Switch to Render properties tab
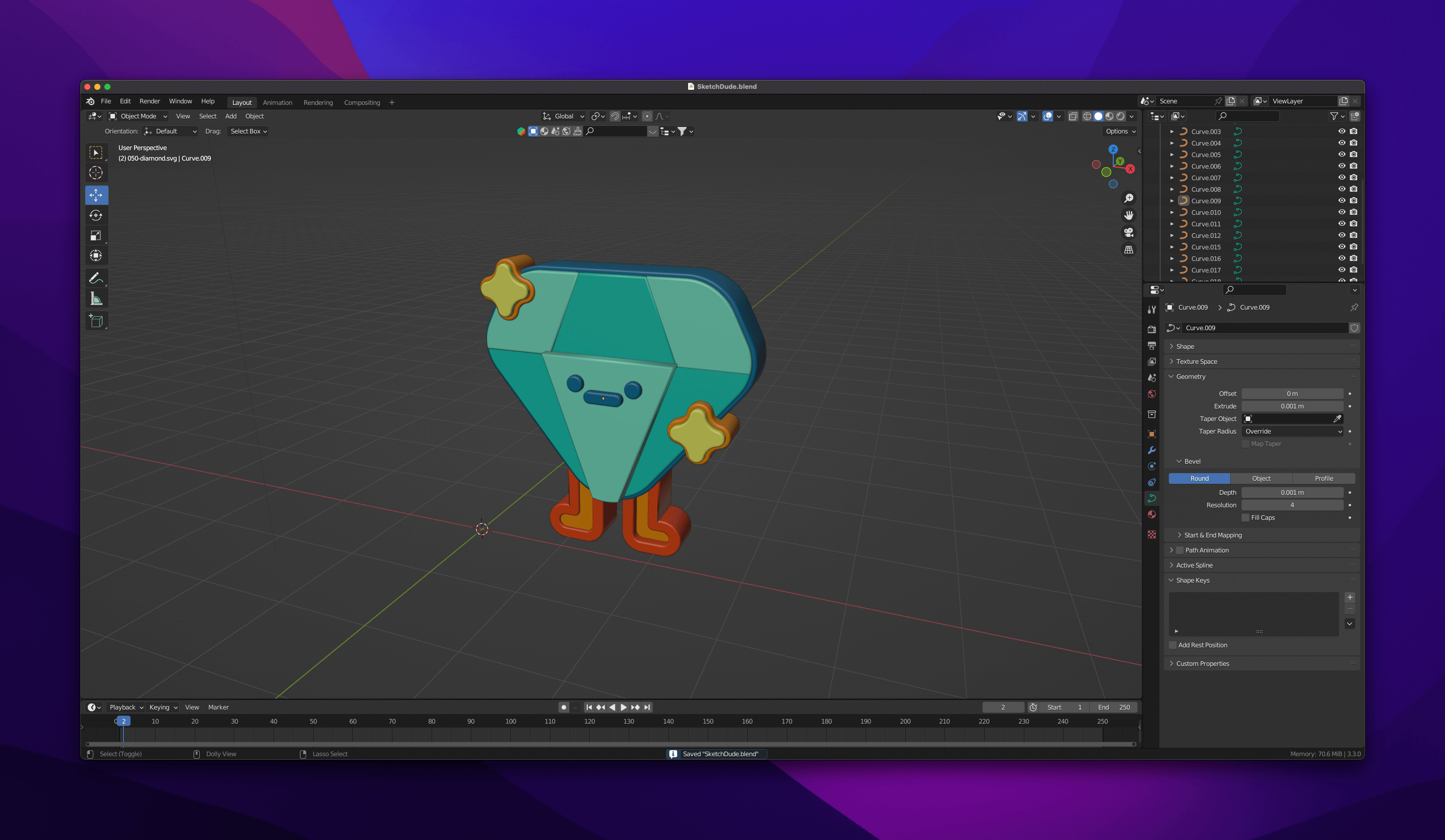This screenshot has width=1445, height=840. [x=1152, y=329]
